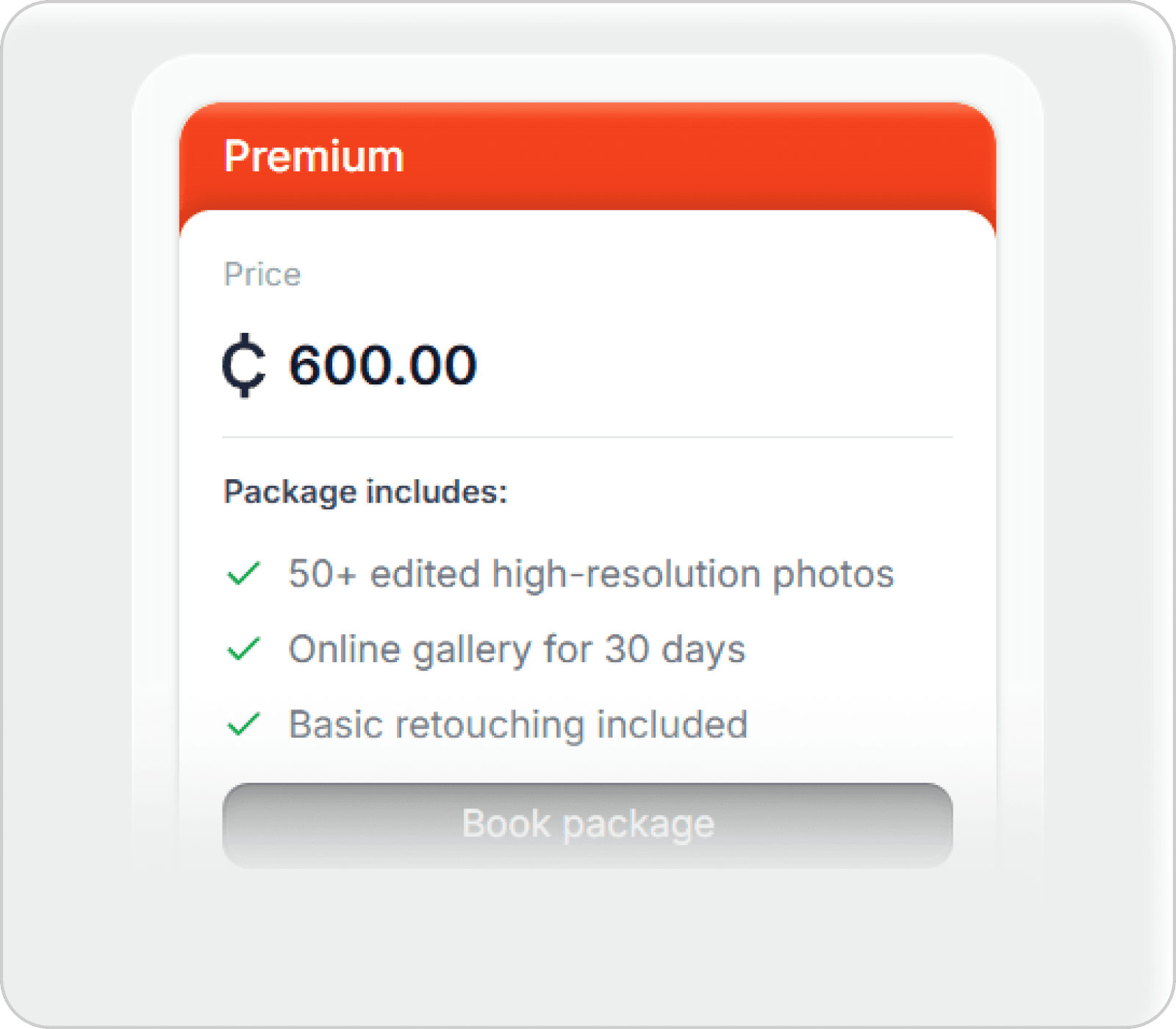Select the 600.00 price text

(x=384, y=364)
